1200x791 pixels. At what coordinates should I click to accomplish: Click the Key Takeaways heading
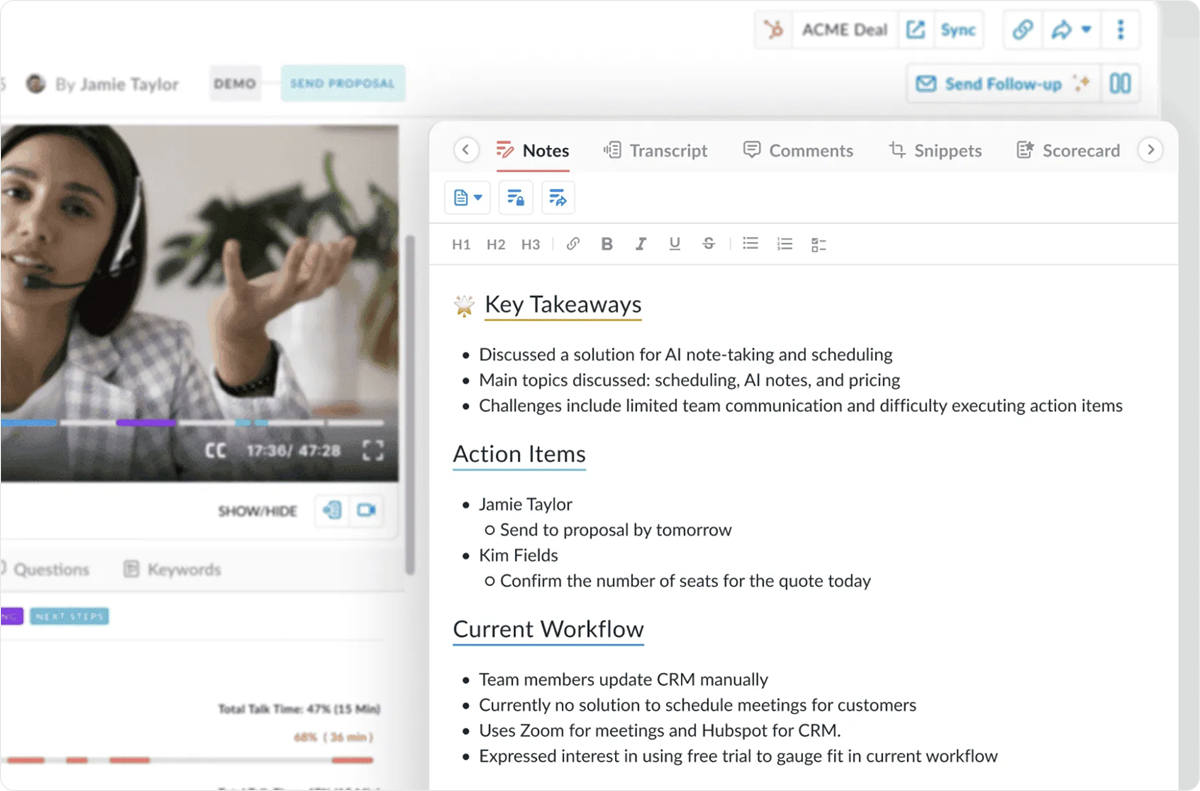pos(563,304)
